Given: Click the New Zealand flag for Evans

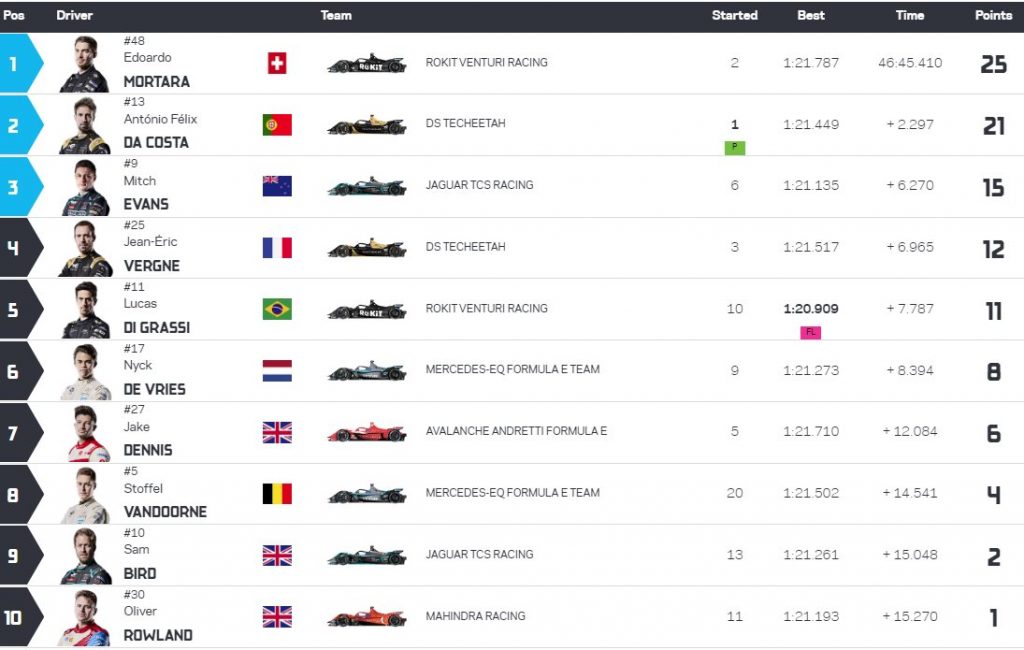Looking at the screenshot, I should [x=277, y=186].
